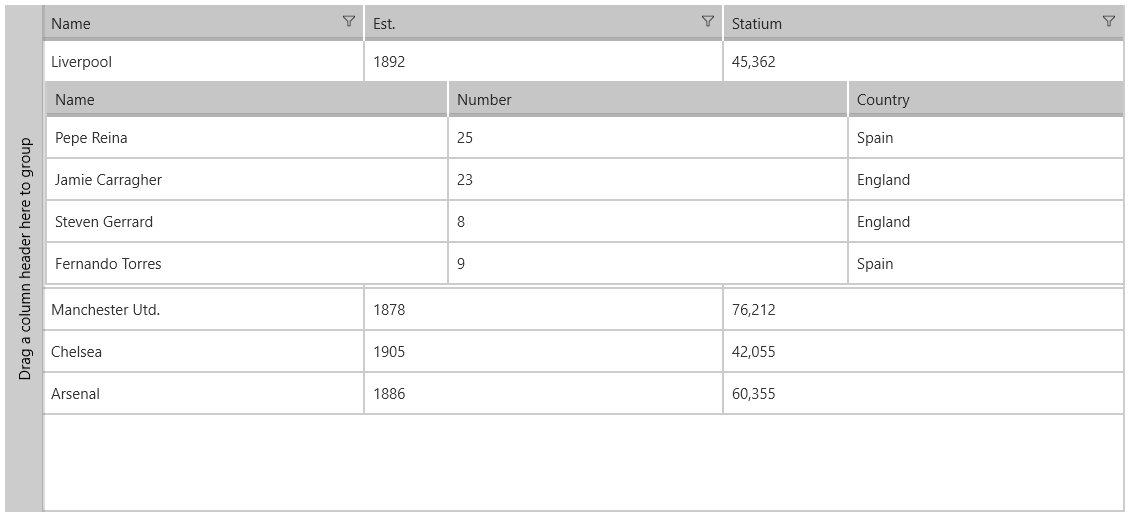1130x517 pixels.
Task: Select the Pepe Reina player row
Action: tap(585, 137)
